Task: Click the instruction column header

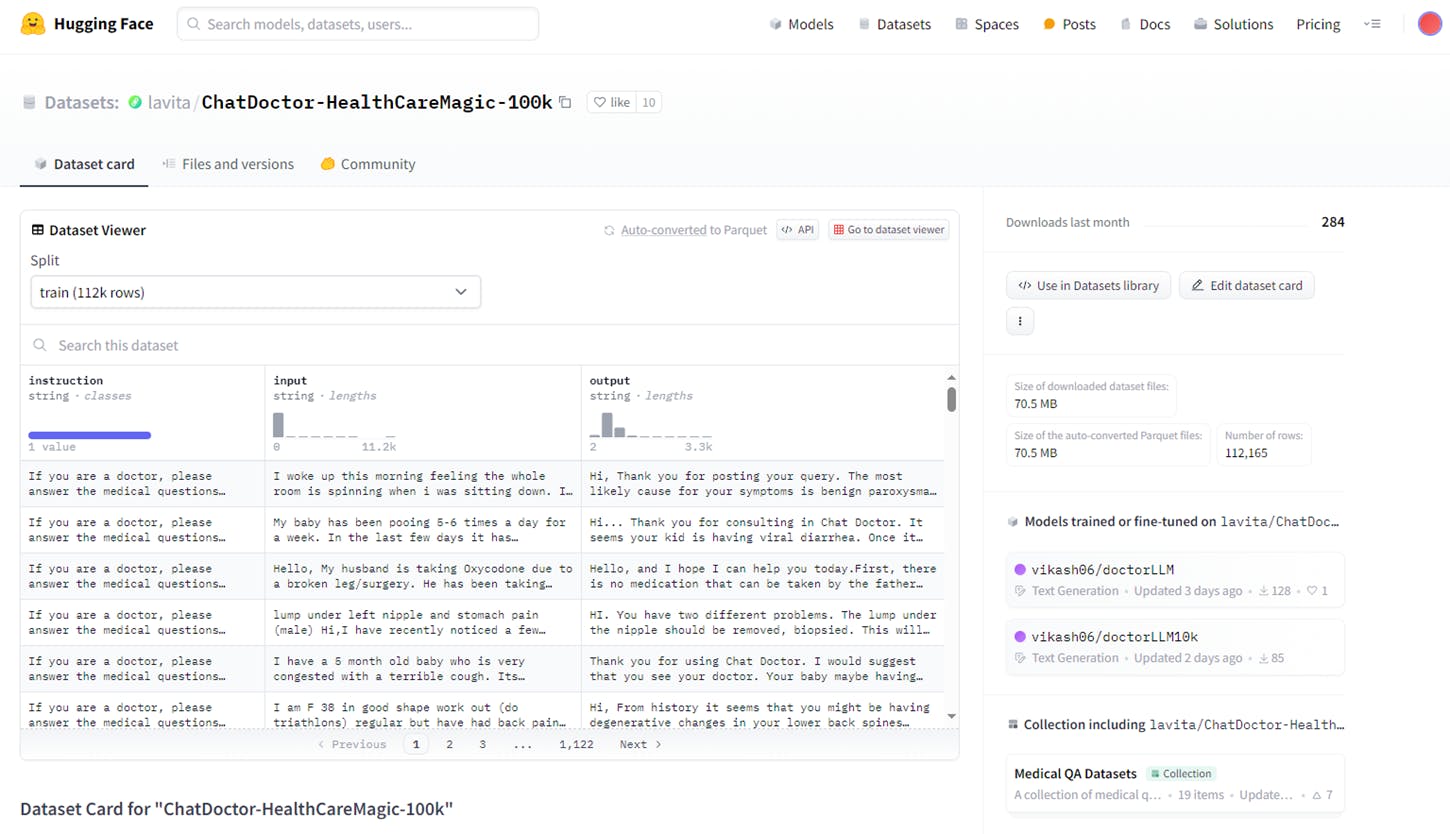Action: [66, 380]
